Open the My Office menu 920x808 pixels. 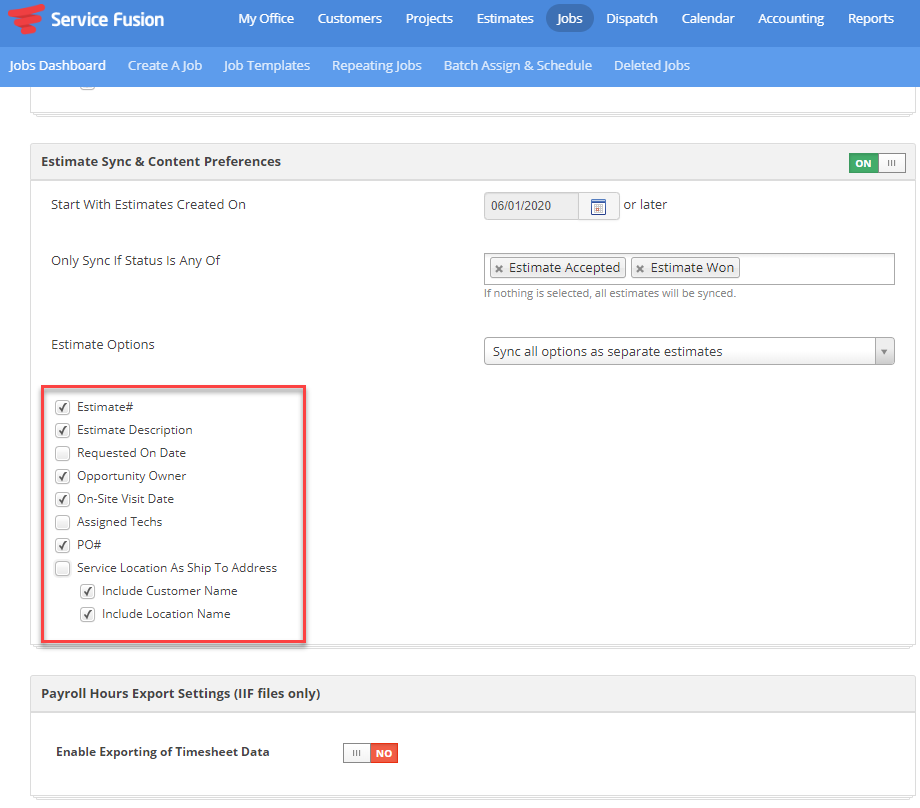click(266, 18)
